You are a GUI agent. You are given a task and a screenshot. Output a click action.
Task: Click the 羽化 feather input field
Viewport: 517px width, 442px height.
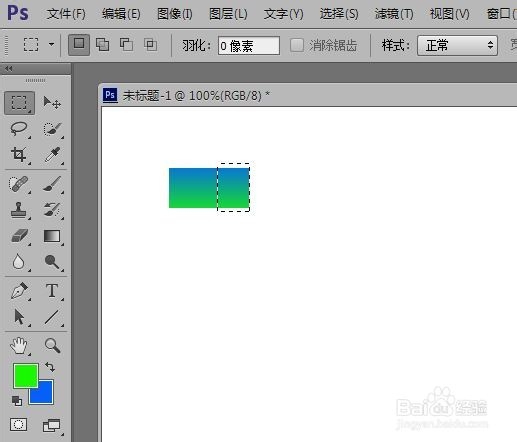point(249,45)
